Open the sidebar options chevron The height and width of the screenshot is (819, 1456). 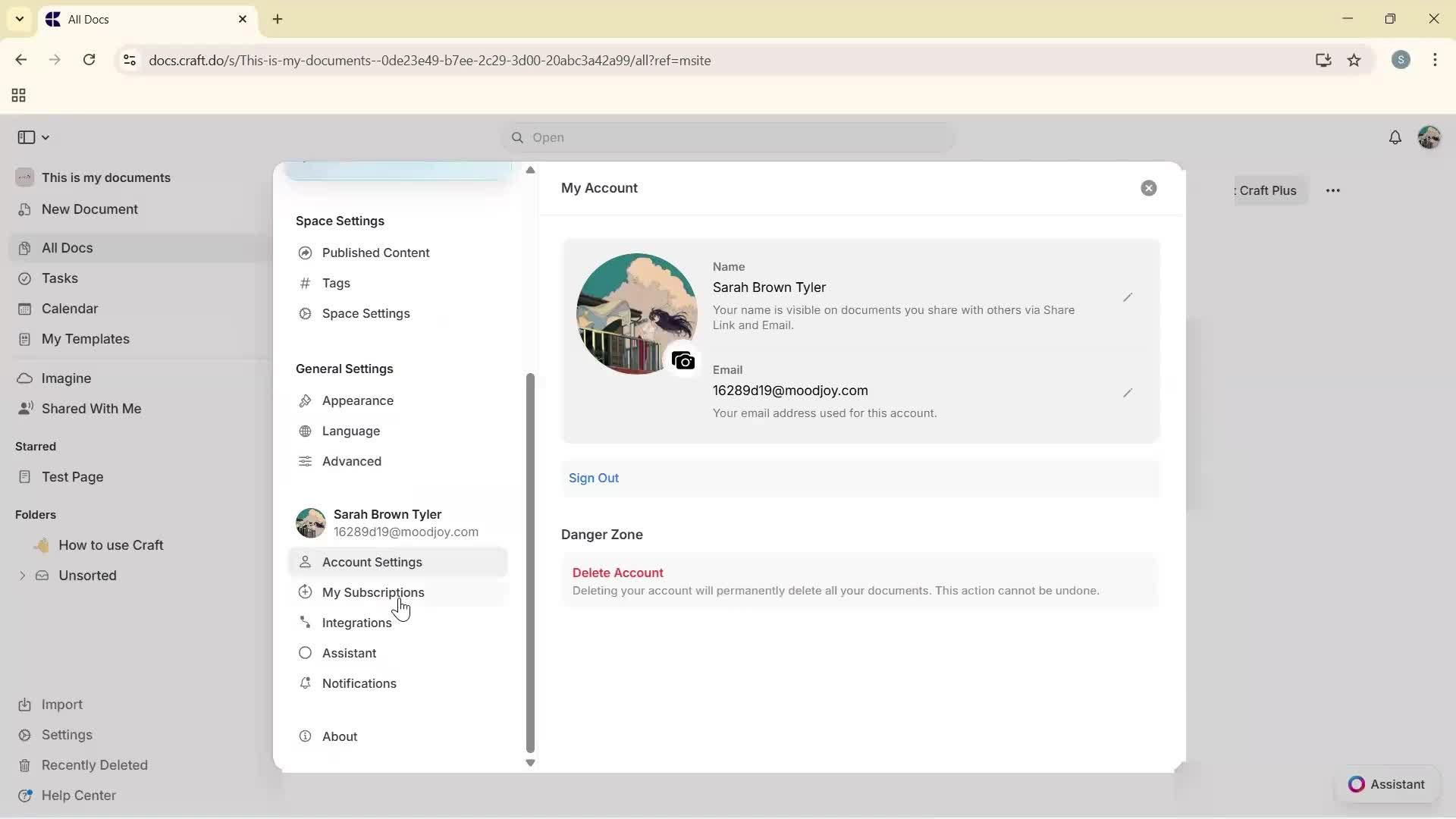click(x=45, y=137)
